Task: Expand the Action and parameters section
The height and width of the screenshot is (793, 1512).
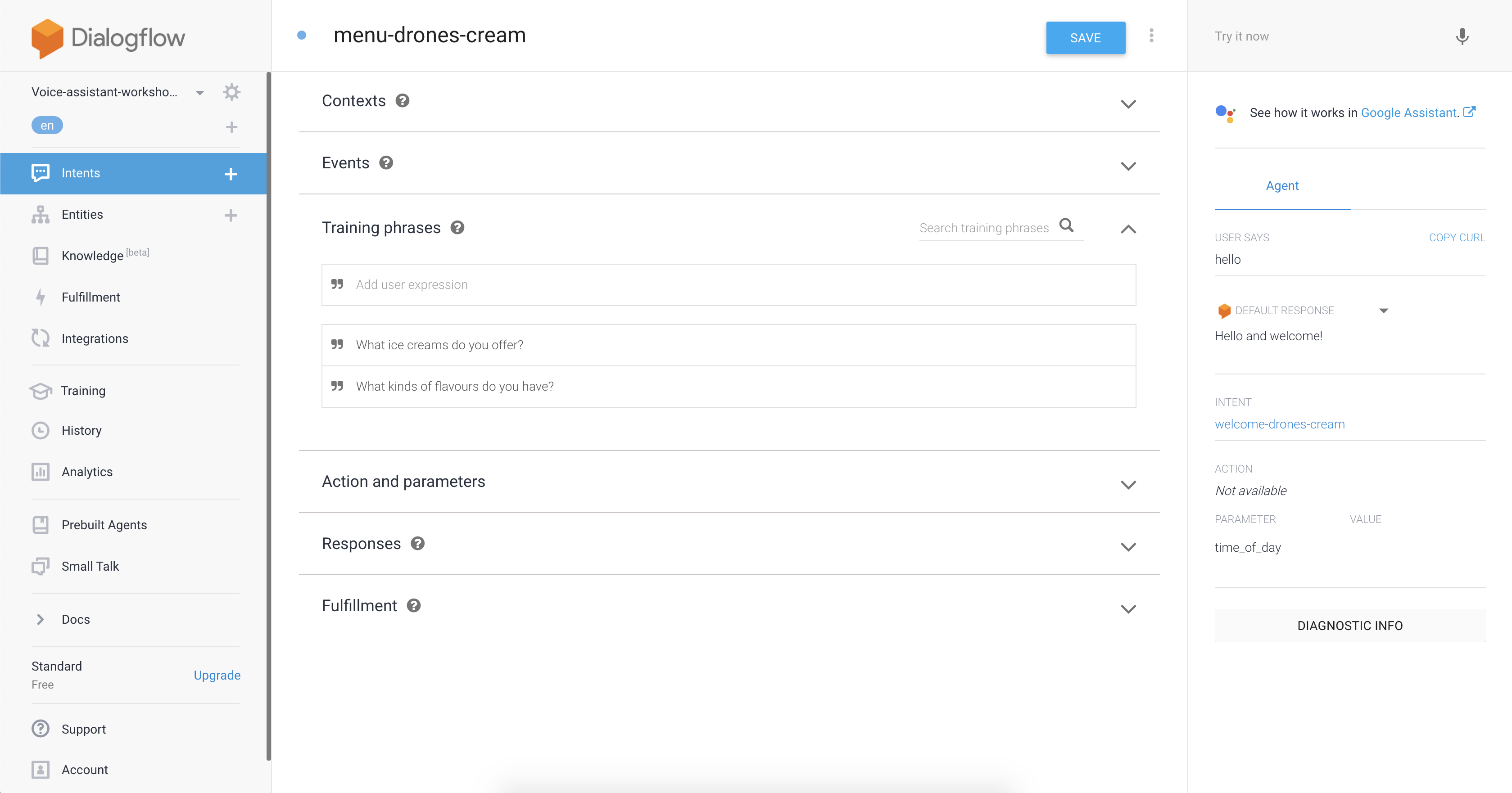Action: point(1128,484)
